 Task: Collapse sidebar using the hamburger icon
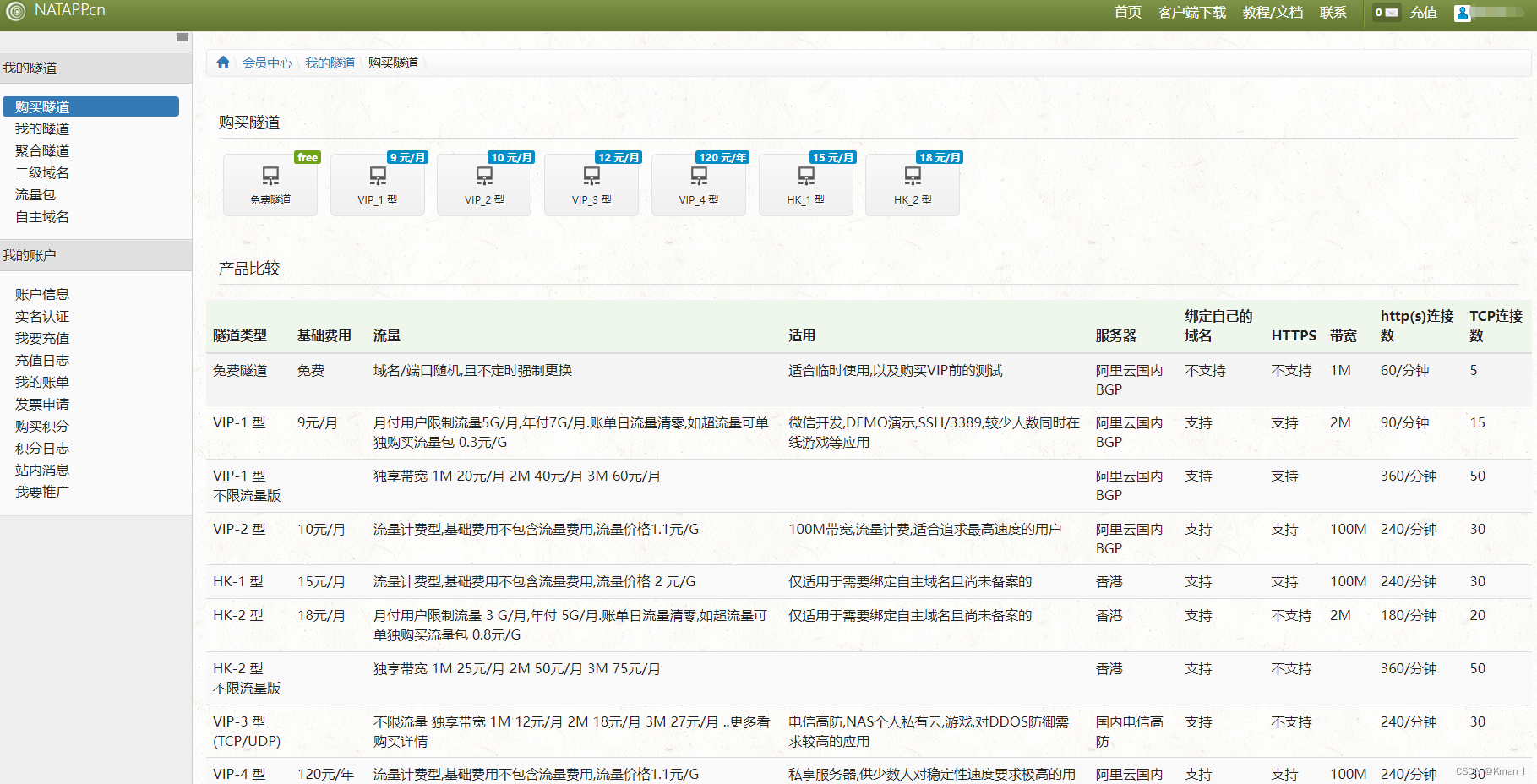point(182,37)
